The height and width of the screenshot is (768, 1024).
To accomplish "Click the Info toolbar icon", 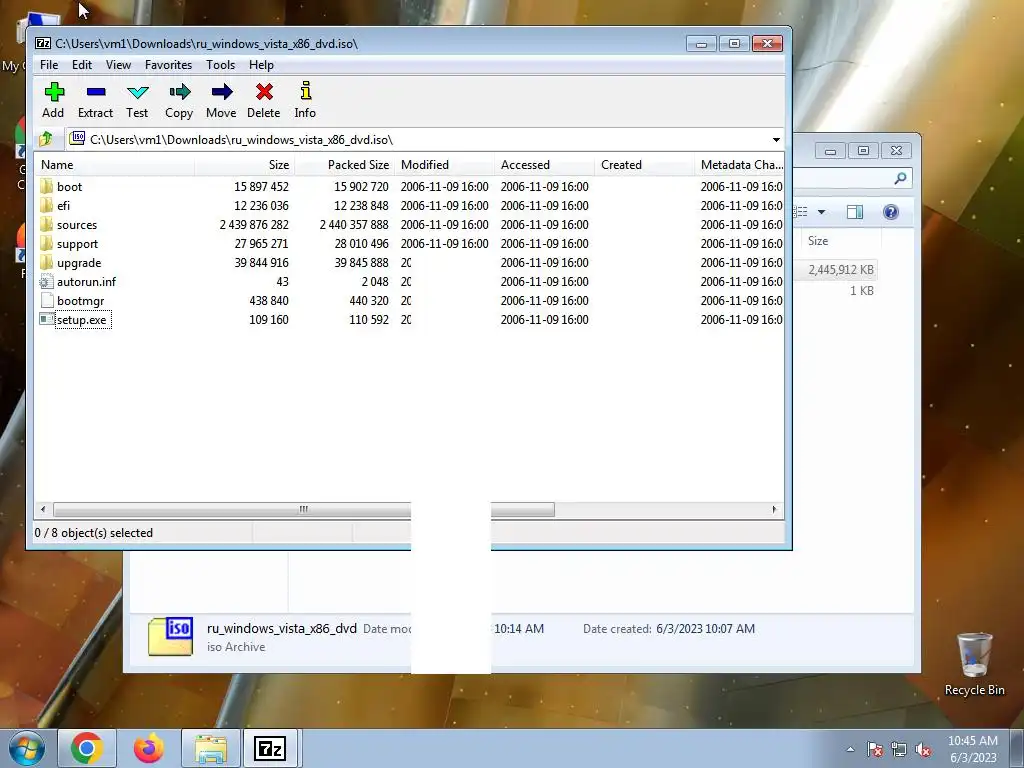I will 305,91.
